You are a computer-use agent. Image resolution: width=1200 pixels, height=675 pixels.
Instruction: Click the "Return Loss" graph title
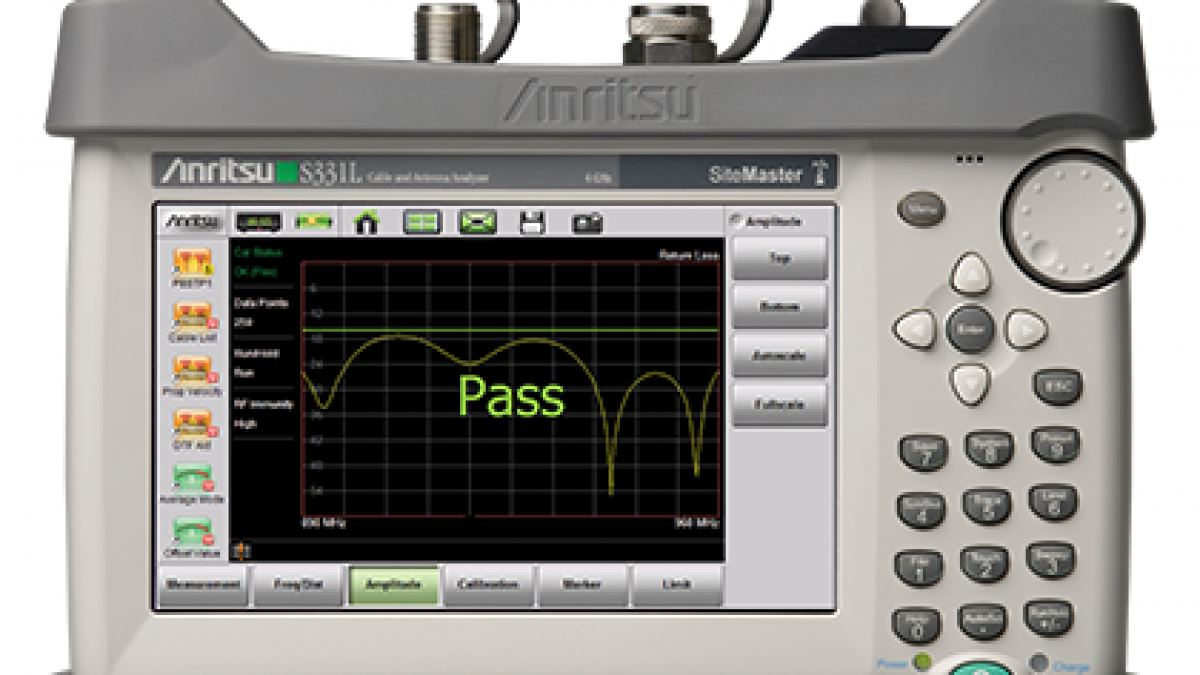[x=688, y=255]
